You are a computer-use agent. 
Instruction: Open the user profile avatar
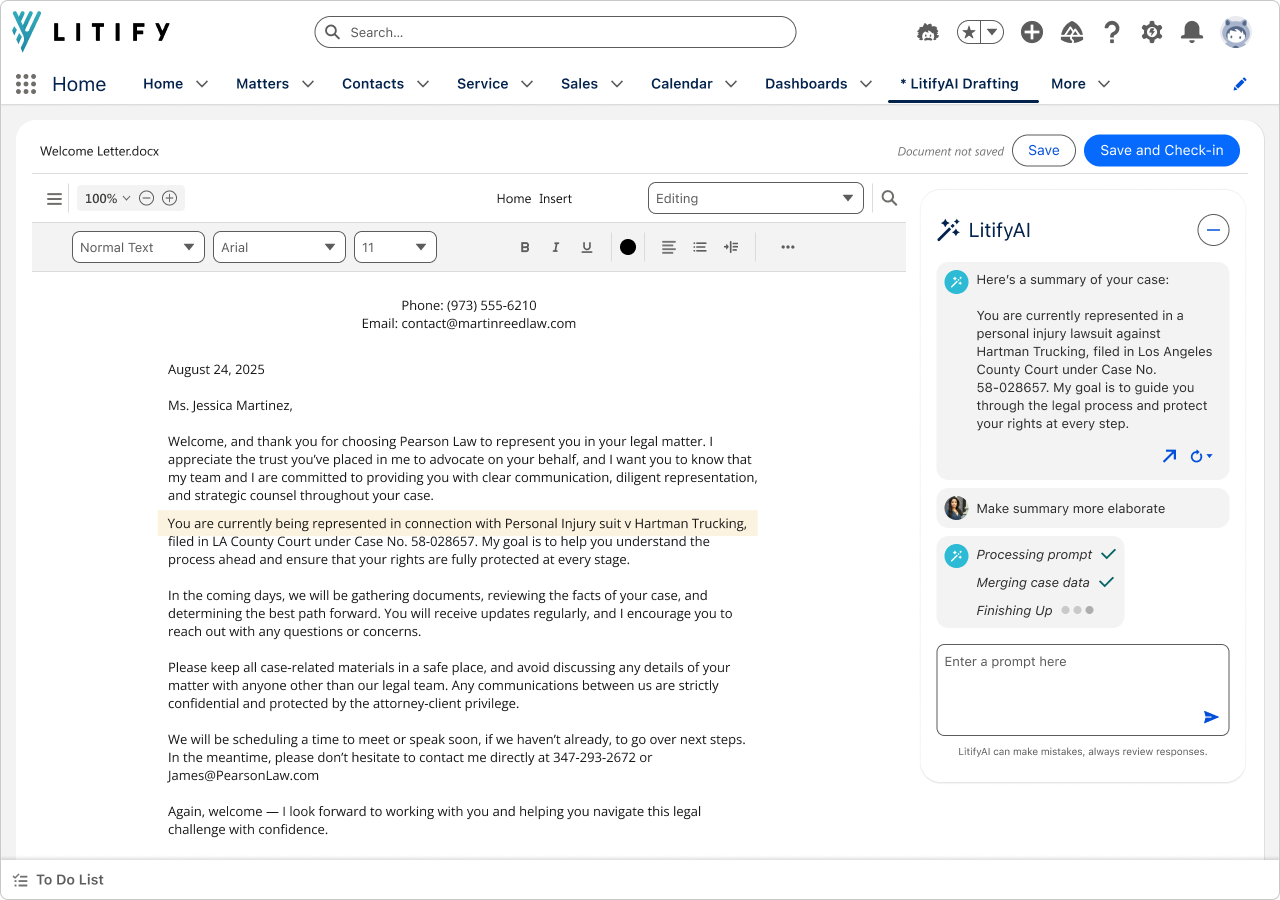tap(1237, 32)
